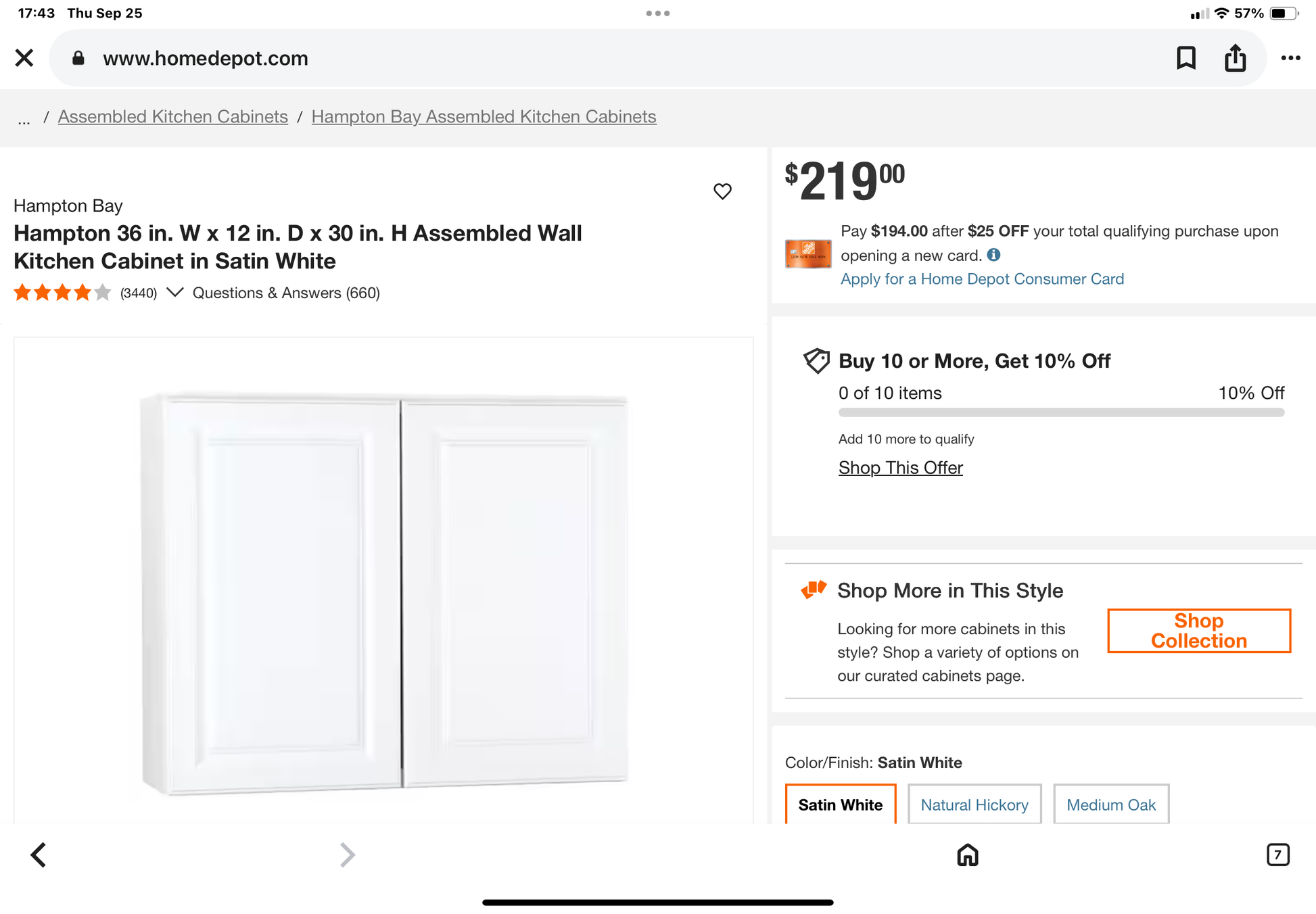Close the browser page with X
1316x914 pixels.
pos(24,58)
